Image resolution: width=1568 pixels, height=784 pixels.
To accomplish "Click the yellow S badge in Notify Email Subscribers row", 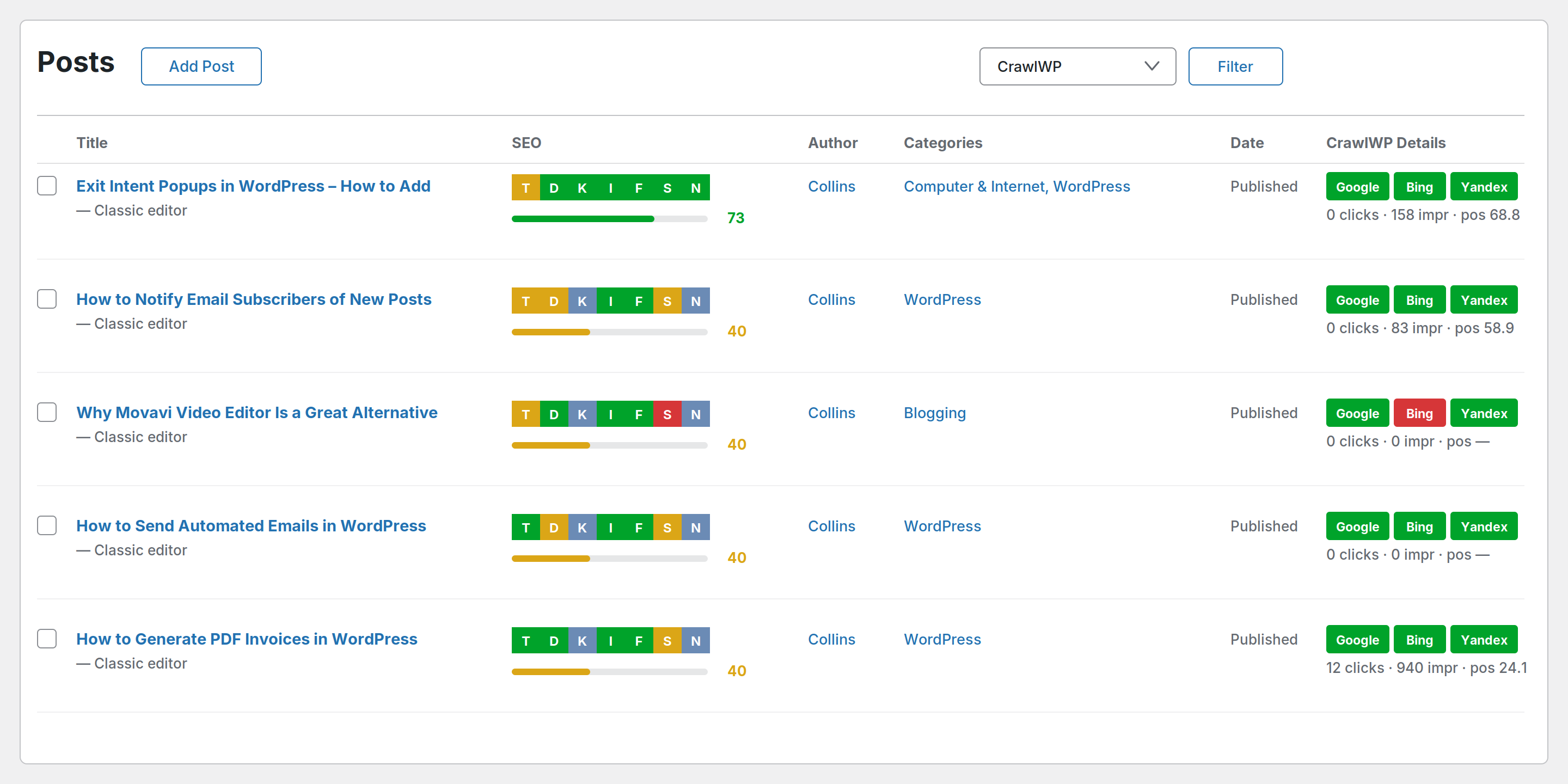I will pos(667,301).
